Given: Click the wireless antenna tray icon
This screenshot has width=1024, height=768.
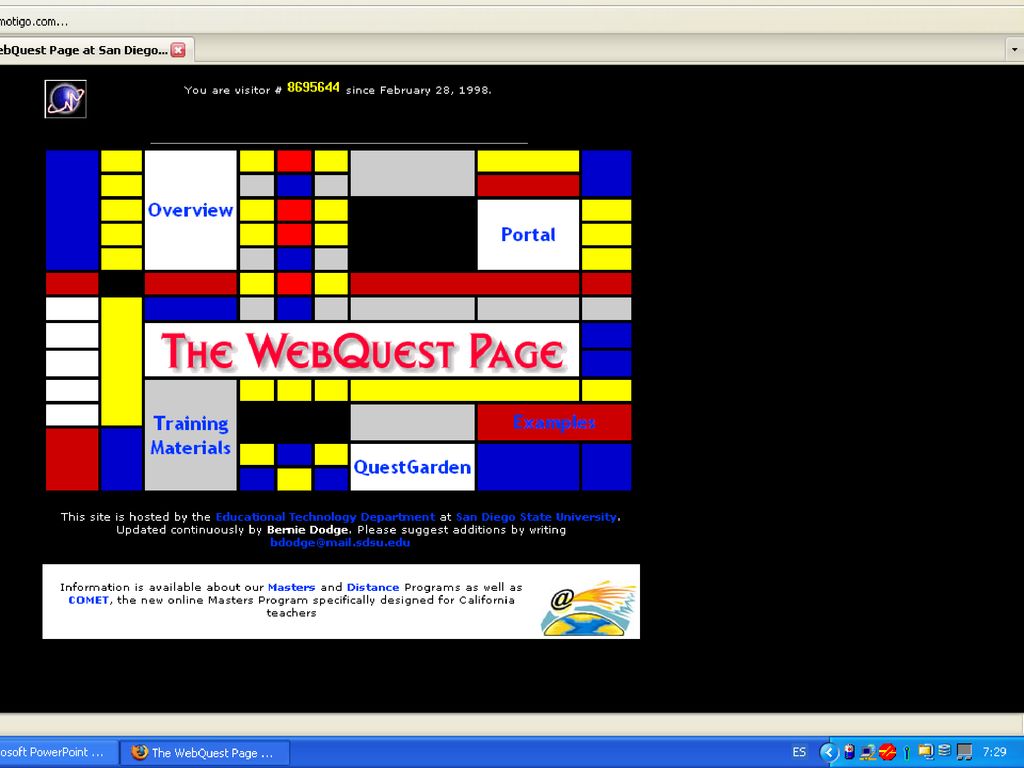Looking at the screenshot, I should pyautogui.click(x=906, y=753).
